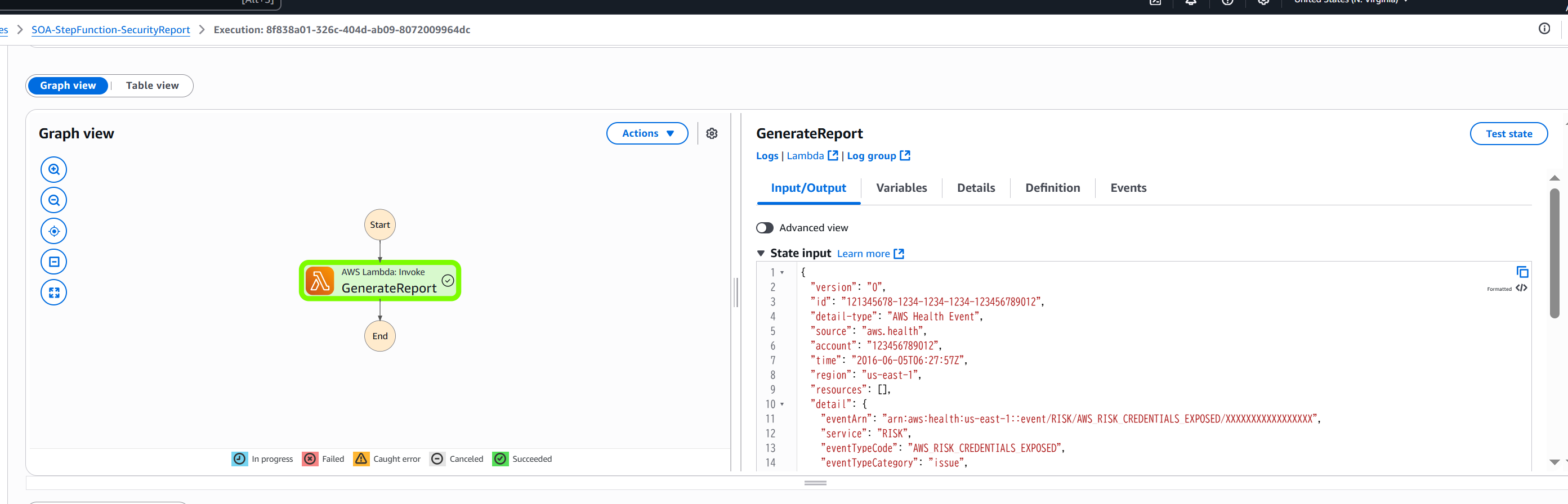Viewport: 1568px width, 504px height.
Task: Click the fit-to-screen fullscreen graph icon
Action: [x=53, y=292]
